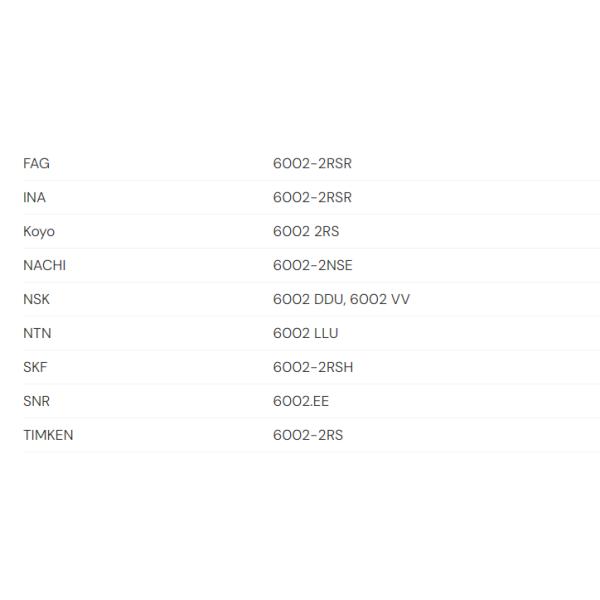Select NTN part number 6002 LLU

tap(305, 333)
